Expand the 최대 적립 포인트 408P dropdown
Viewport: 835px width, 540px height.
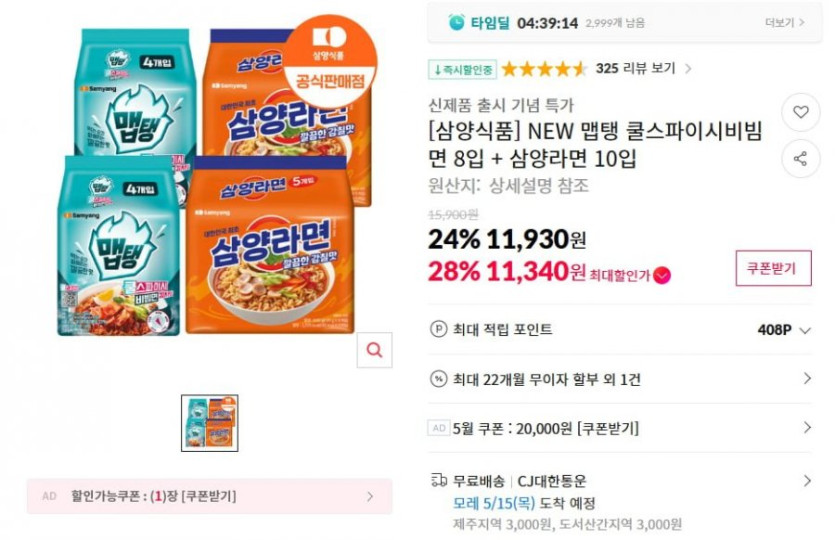pyautogui.click(x=805, y=330)
